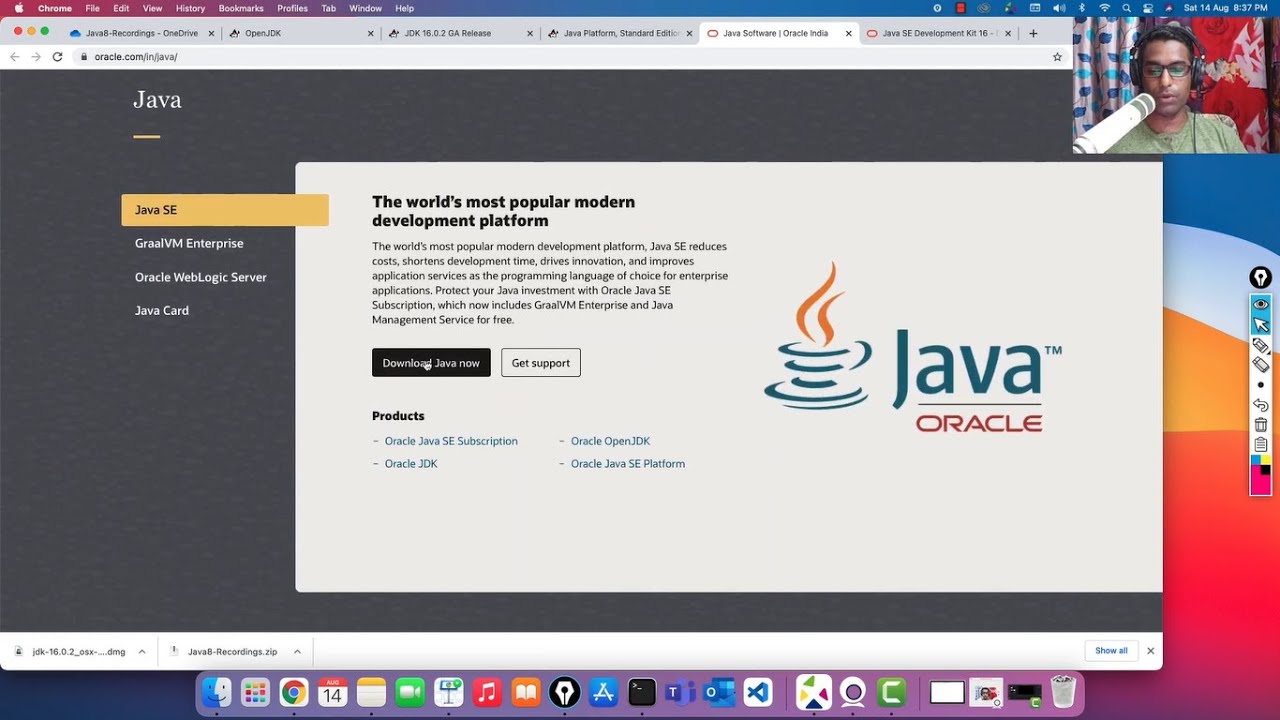Toggle the eye visibility tool in annotation palette
This screenshot has height=720, width=1280.
1260,304
